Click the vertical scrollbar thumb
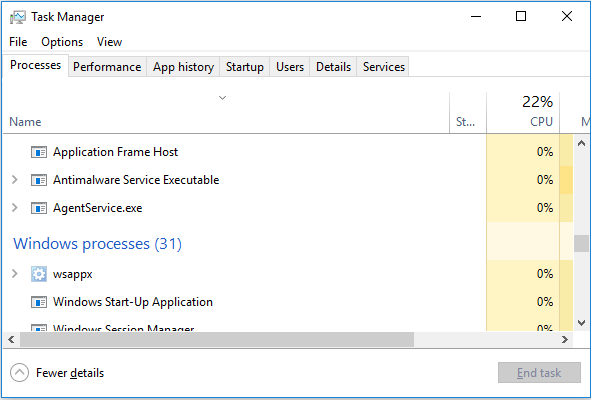 [581, 243]
